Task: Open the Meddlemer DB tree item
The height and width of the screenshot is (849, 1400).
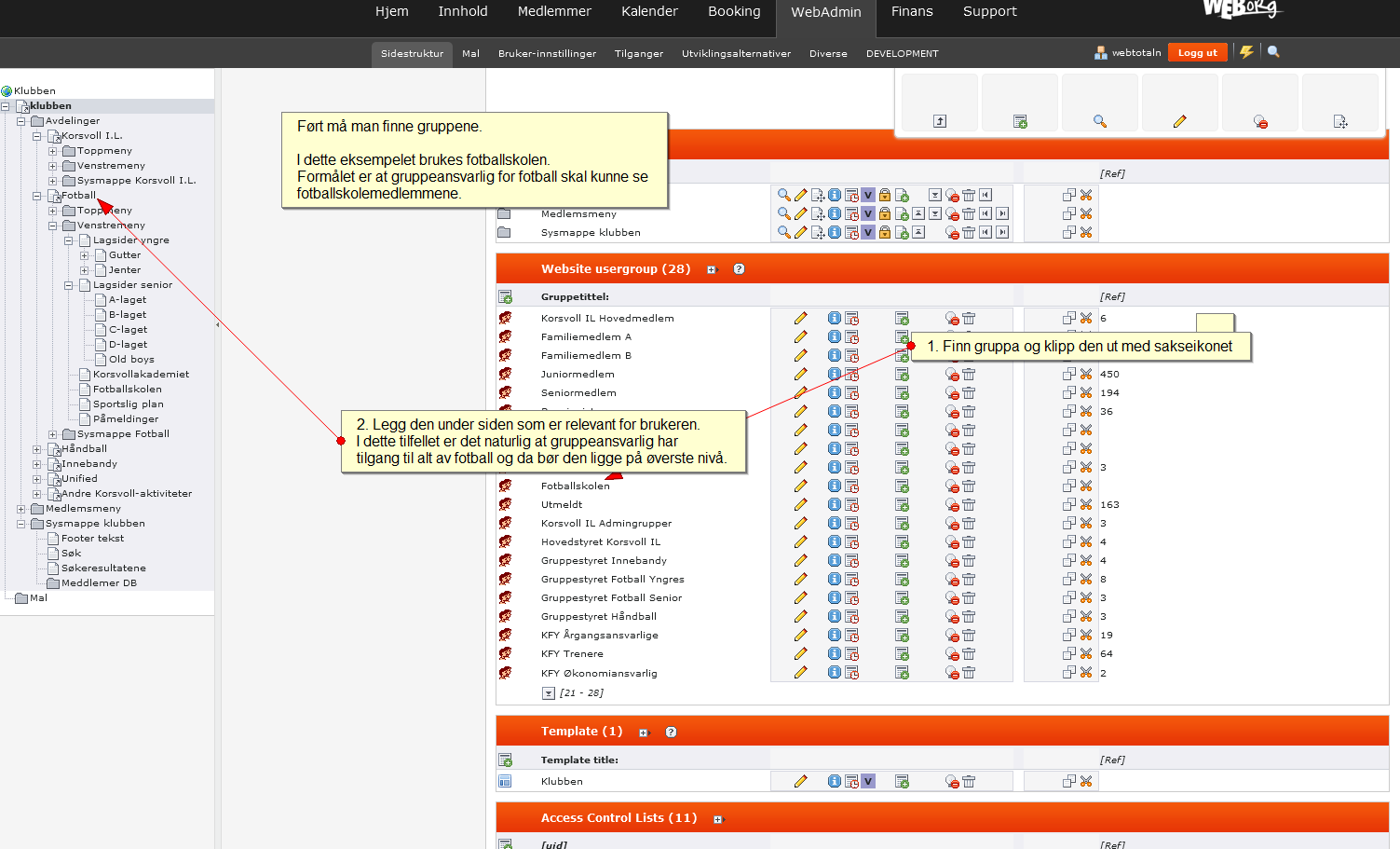Action: coord(99,583)
